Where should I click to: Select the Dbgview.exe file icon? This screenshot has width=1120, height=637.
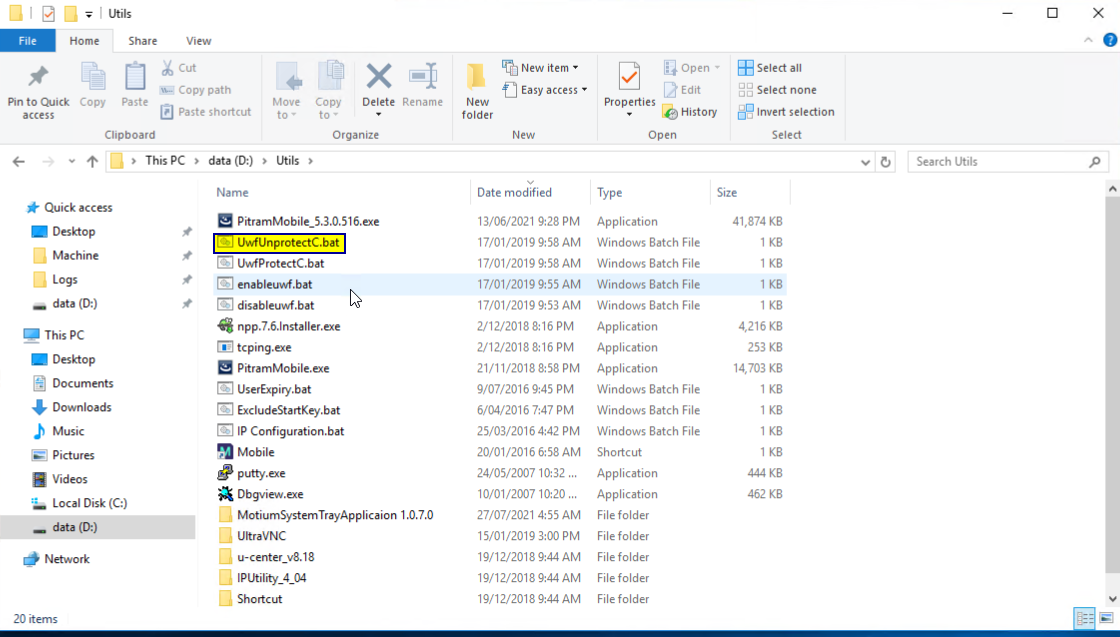(226, 494)
